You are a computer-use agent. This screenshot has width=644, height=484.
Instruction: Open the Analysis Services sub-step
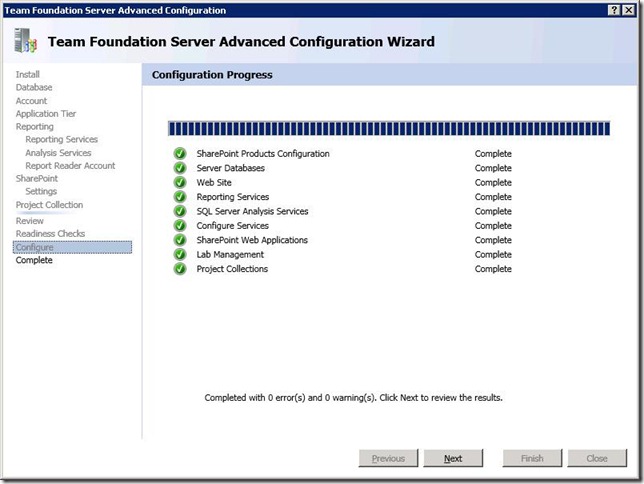coord(58,153)
